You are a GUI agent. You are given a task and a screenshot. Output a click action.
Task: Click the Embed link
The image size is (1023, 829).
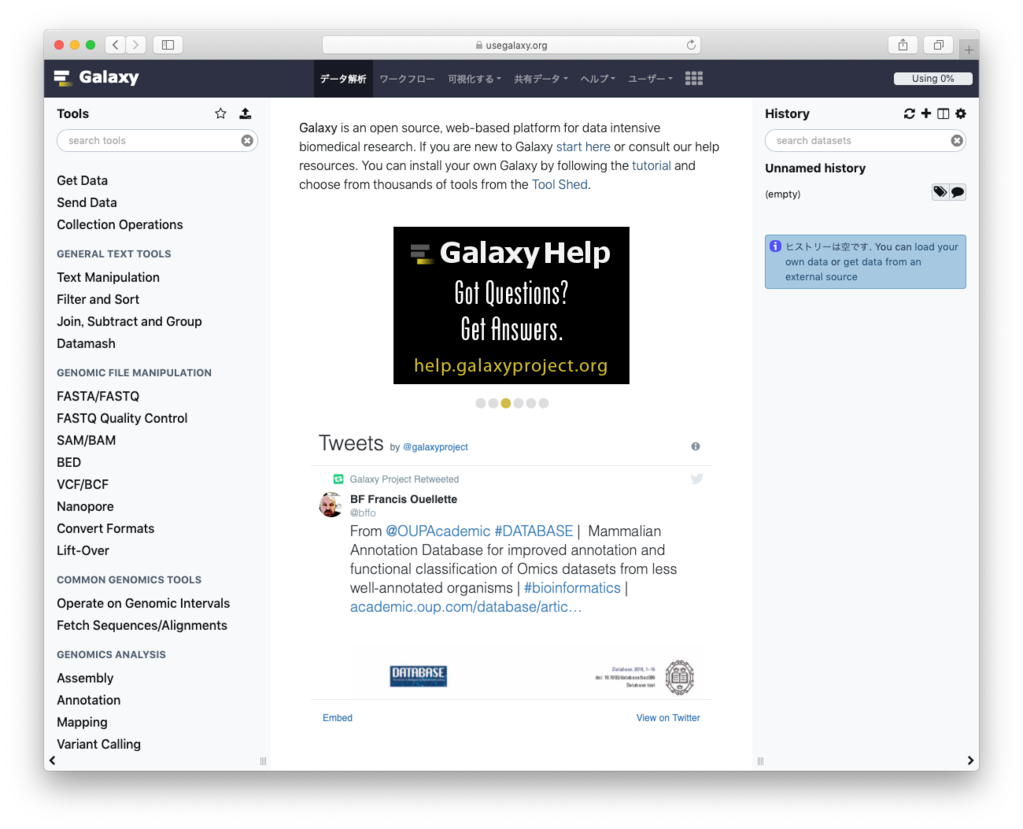pos(337,717)
